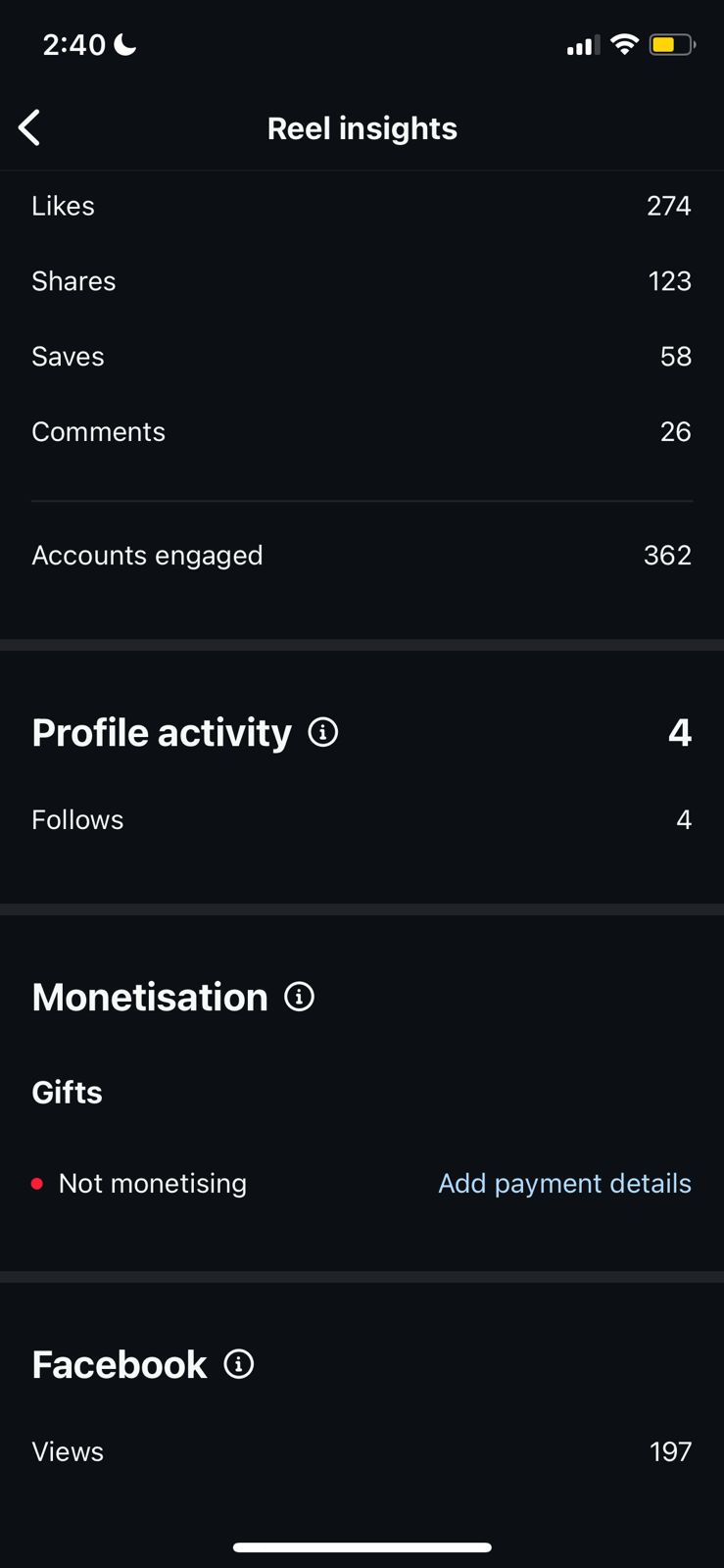The image size is (724, 1568).
Task: Tap the Accounts engaged row
Action: coord(361,556)
